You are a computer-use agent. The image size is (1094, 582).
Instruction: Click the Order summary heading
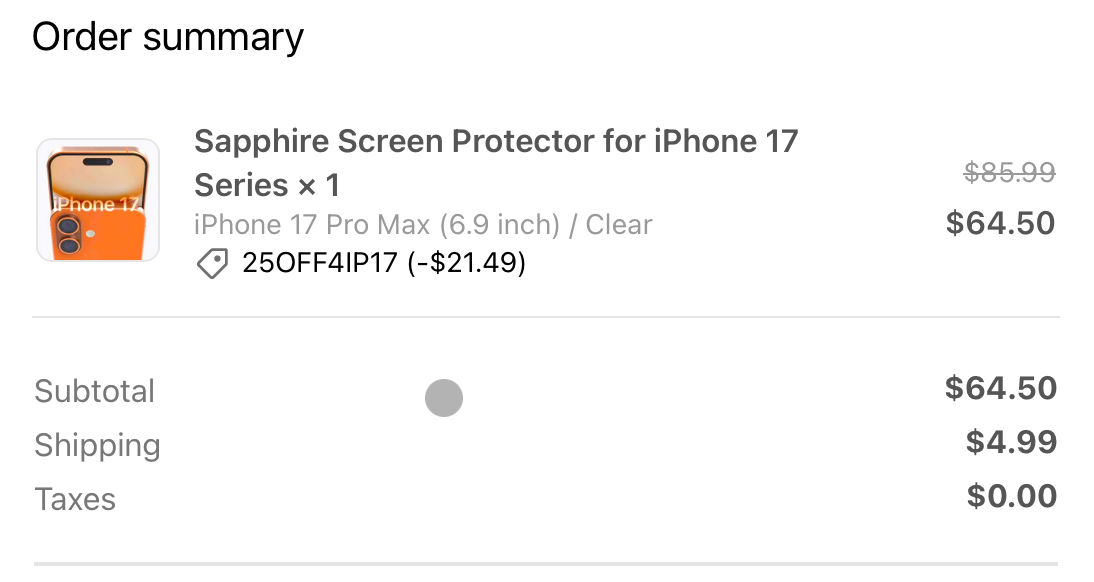[x=168, y=38]
